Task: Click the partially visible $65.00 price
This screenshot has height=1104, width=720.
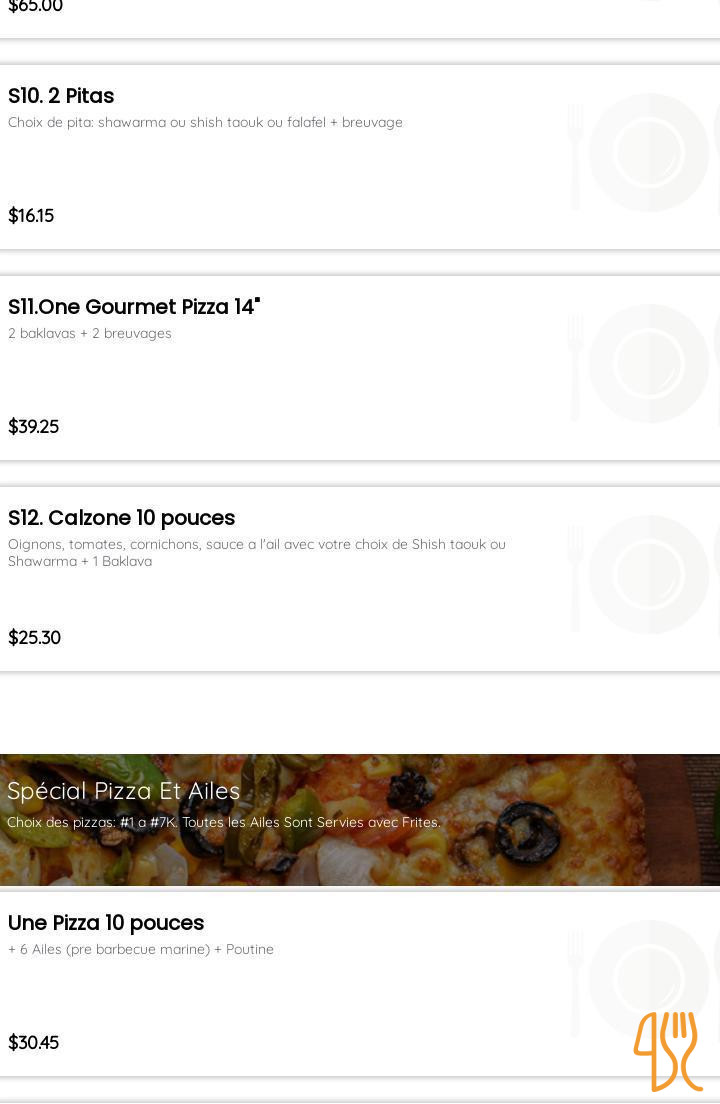Action: 36,7
